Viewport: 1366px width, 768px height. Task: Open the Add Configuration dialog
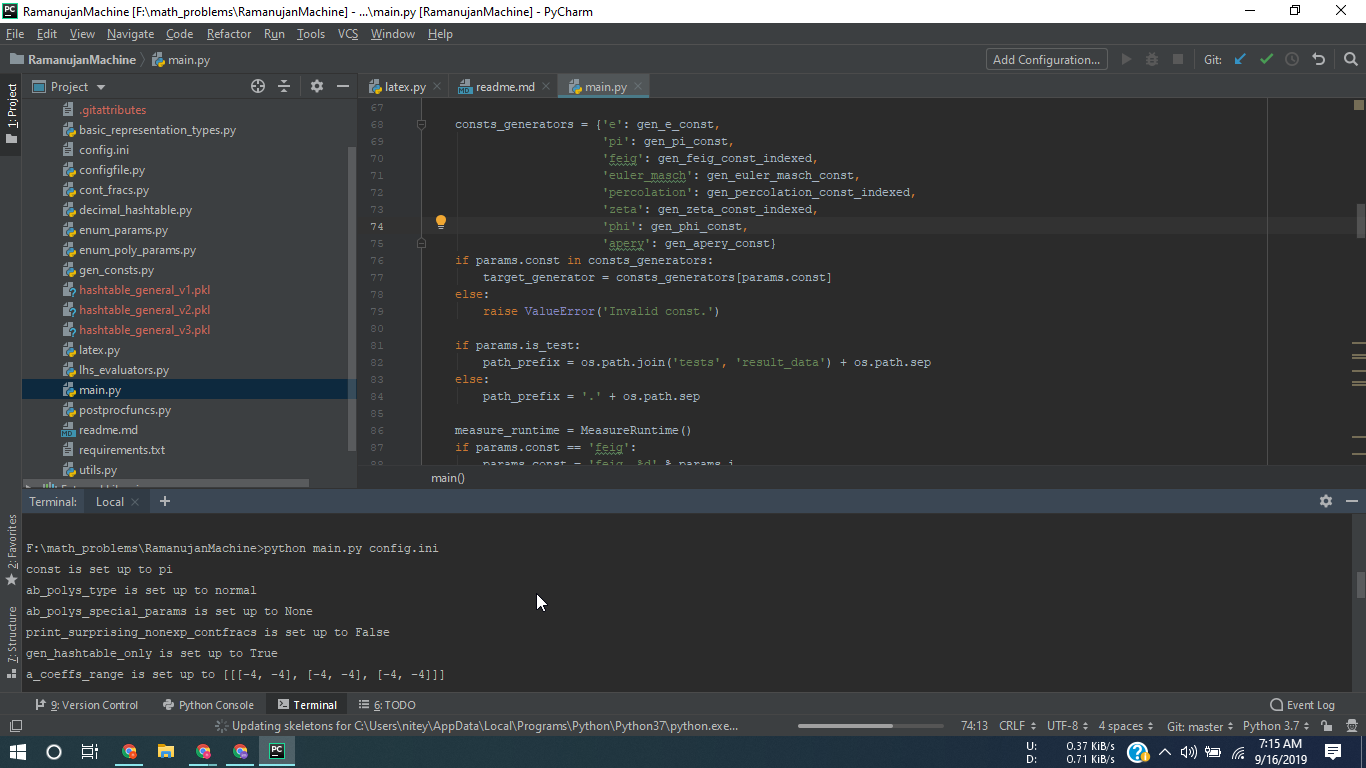point(1046,59)
